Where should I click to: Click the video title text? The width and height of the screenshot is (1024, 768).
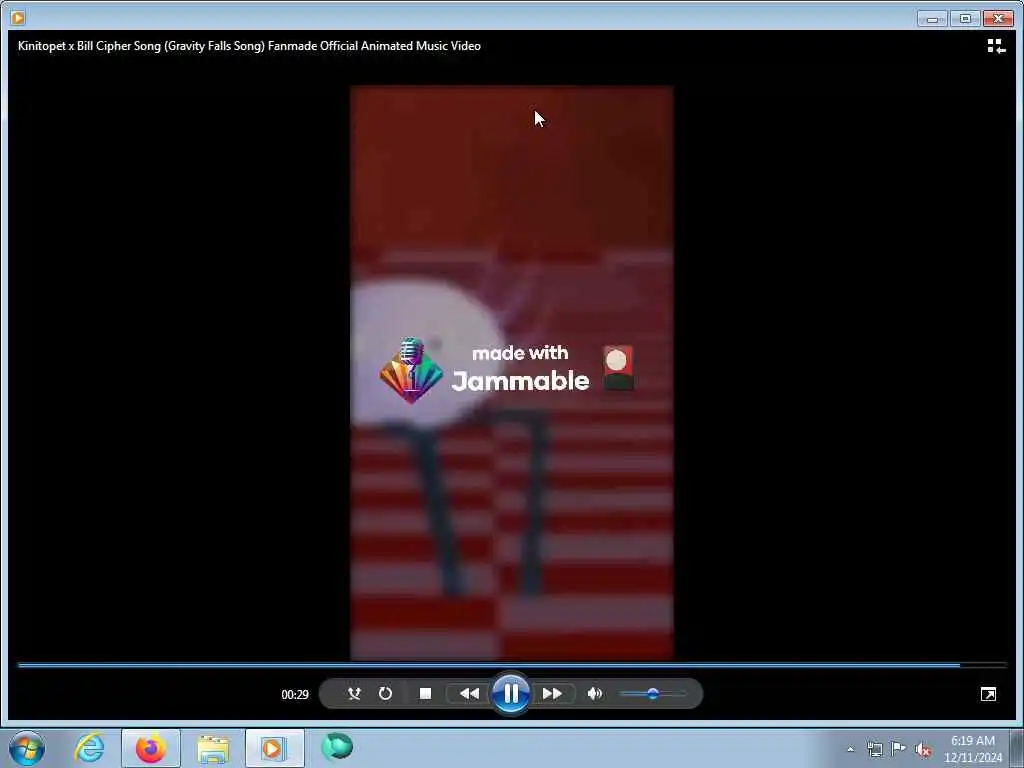tap(249, 46)
